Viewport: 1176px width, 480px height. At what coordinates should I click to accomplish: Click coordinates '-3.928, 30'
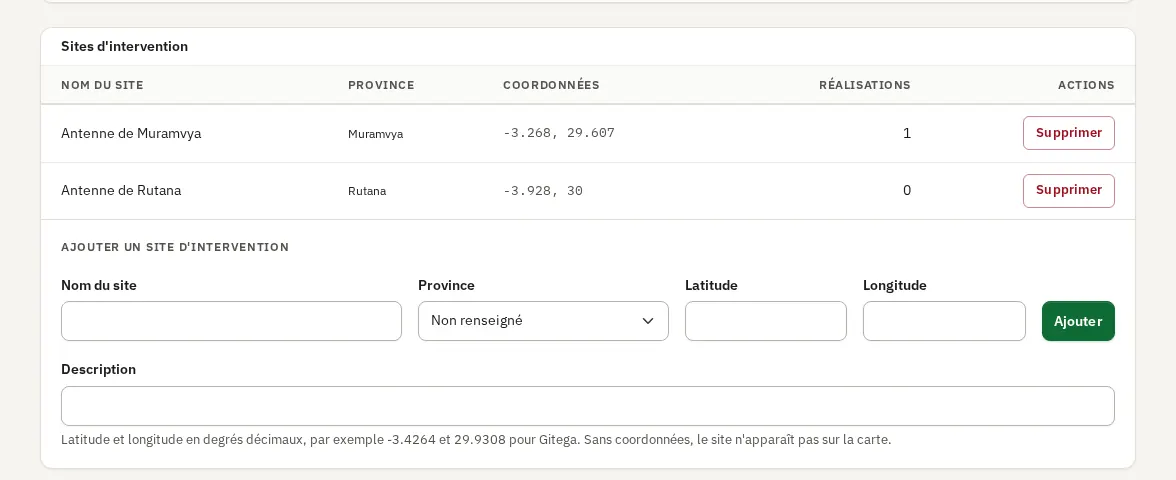[x=542, y=191]
